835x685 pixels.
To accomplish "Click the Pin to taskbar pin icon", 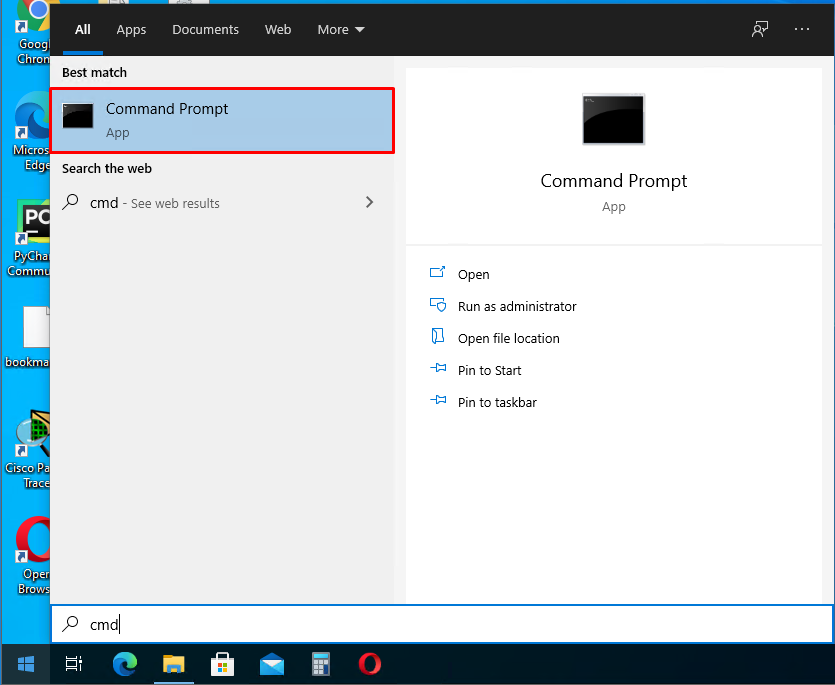I will pos(438,399).
